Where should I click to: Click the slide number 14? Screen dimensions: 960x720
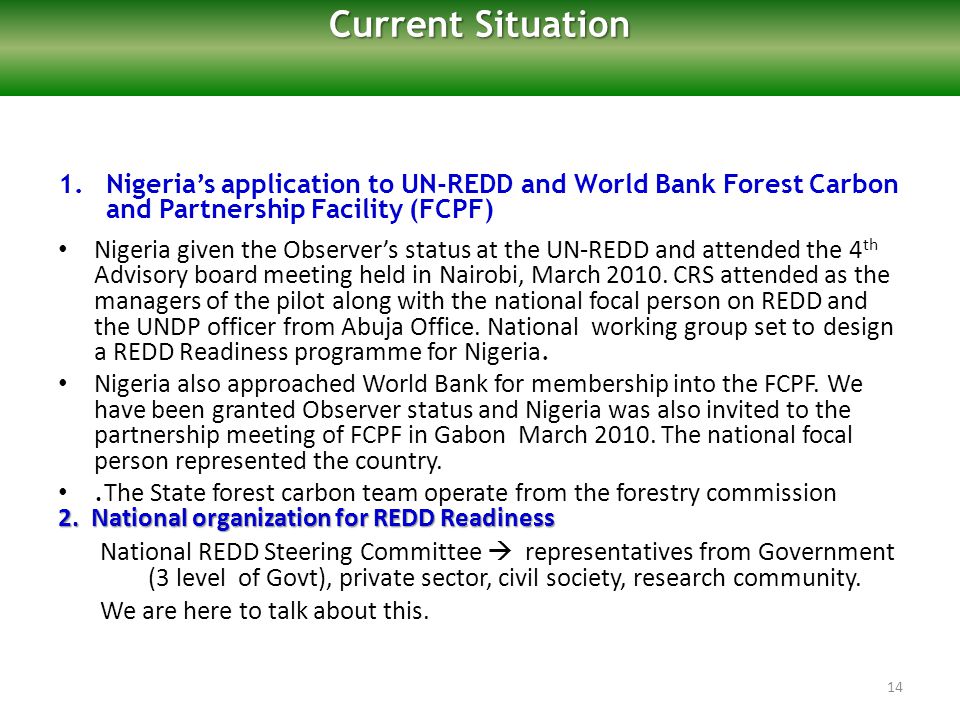point(895,688)
